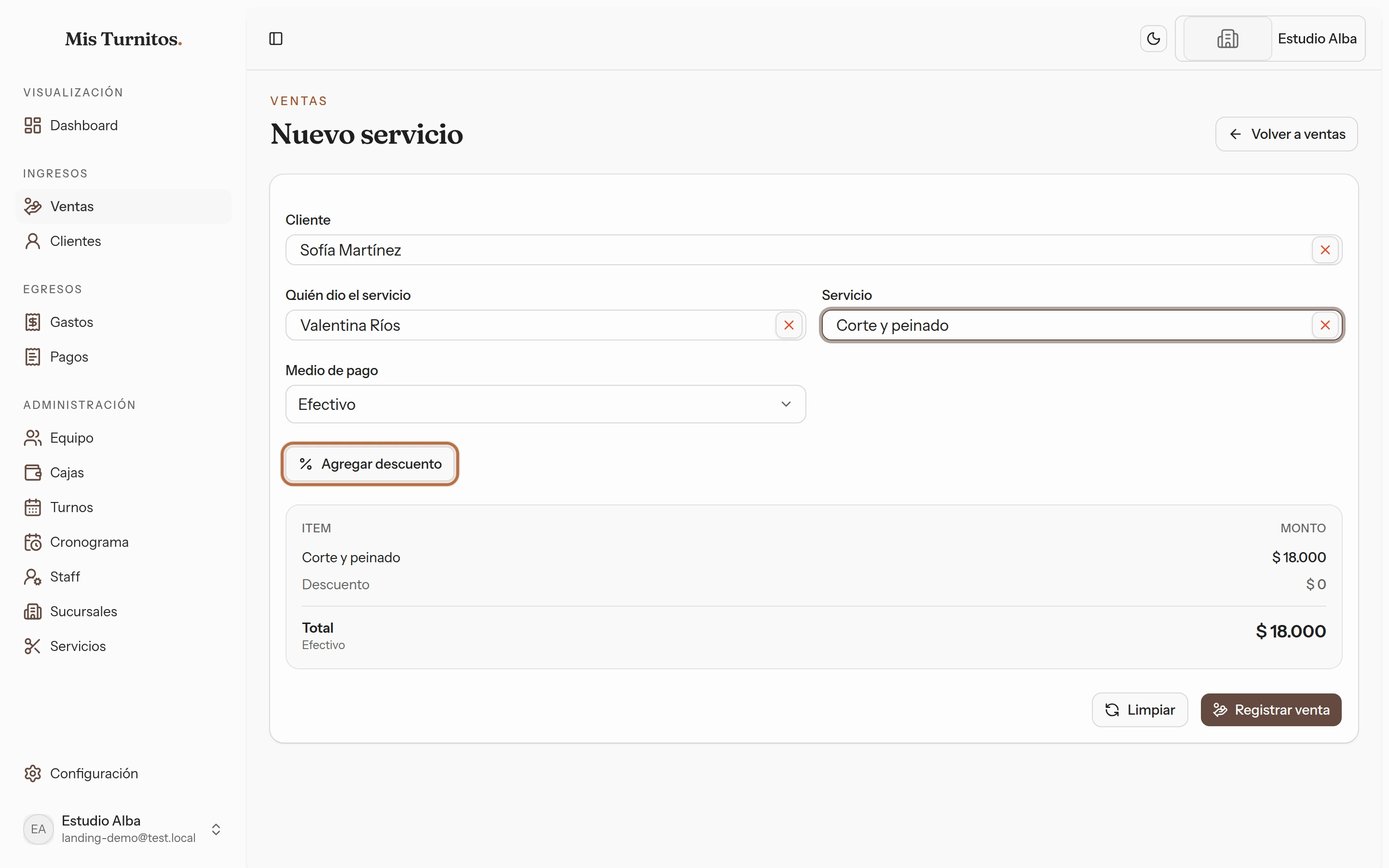Click the $ 18.000 total amount
Screen dimensions: 1389x868
[1290, 631]
